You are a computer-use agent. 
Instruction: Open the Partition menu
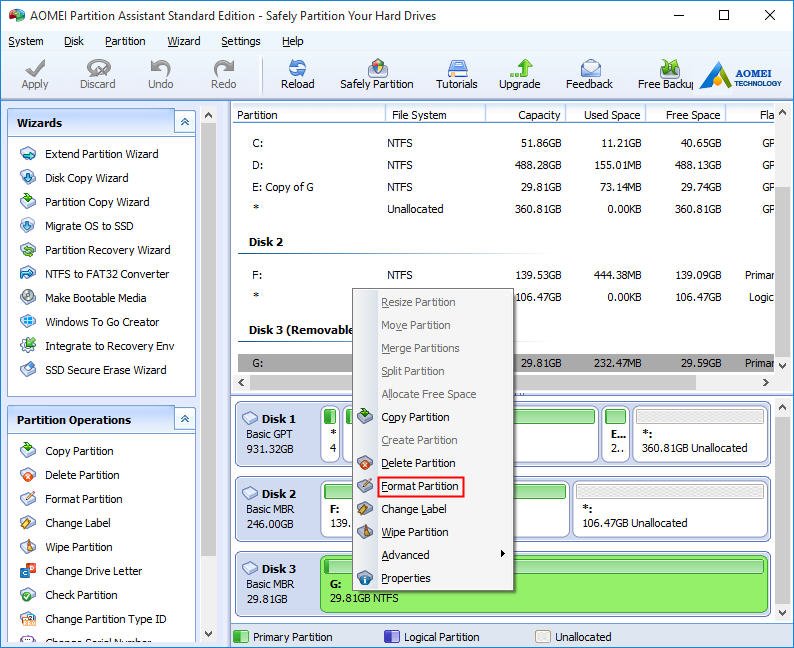coord(125,41)
